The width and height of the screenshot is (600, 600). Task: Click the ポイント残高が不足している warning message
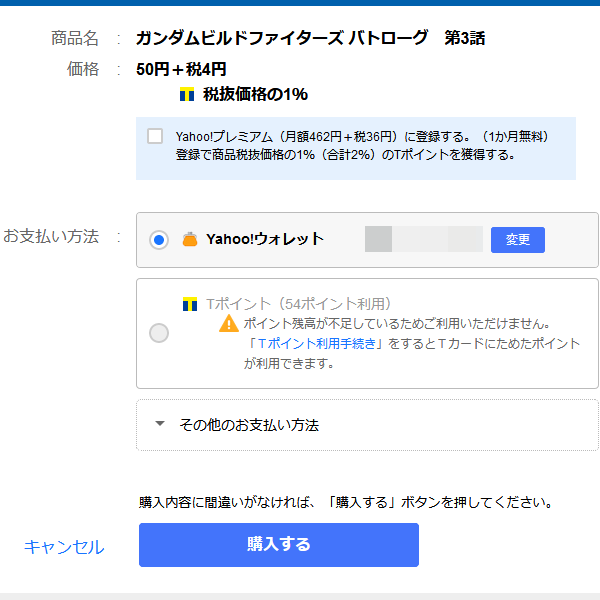pyautogui.click(x=397, y=324)
